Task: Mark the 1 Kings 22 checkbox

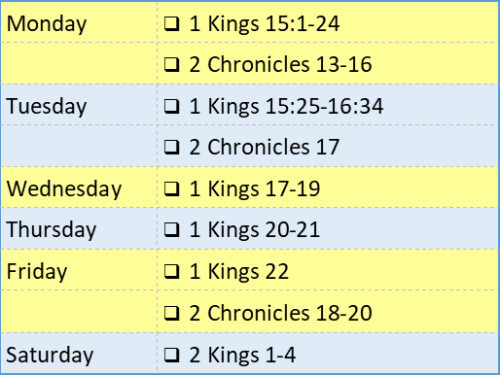Action: coord(172,272)
